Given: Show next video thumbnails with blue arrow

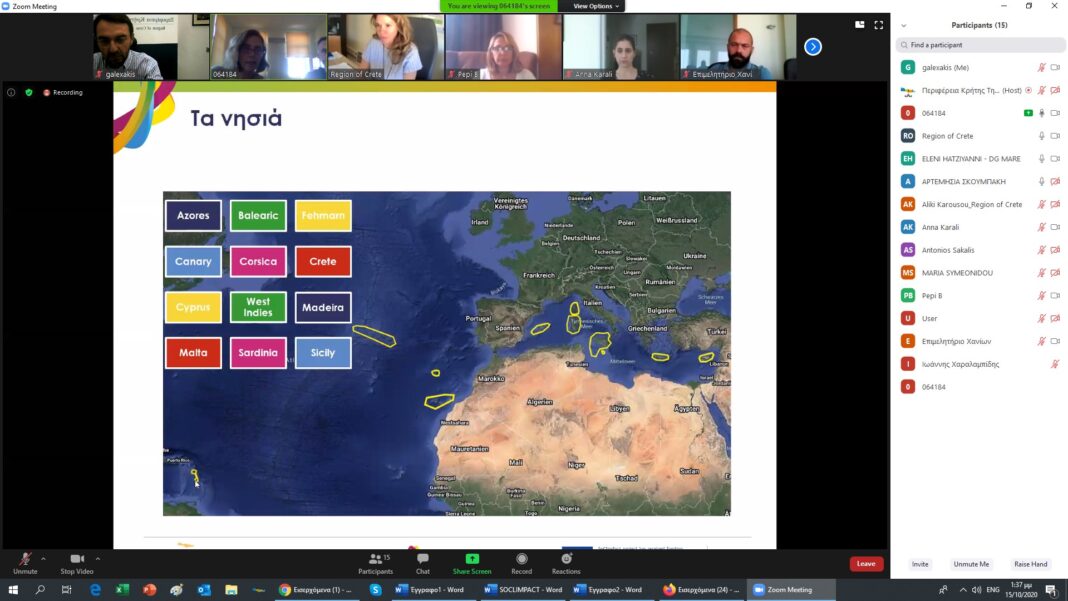Looking at the screenshot, I should point(813,46).
